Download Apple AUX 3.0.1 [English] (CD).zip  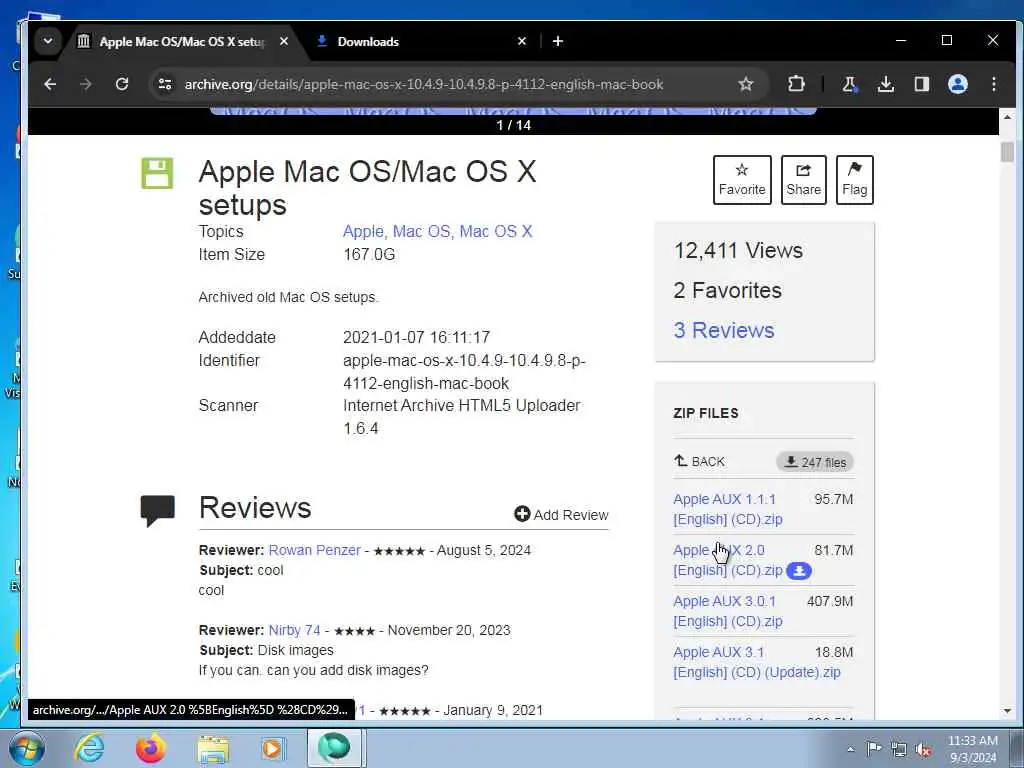(728, 611)
